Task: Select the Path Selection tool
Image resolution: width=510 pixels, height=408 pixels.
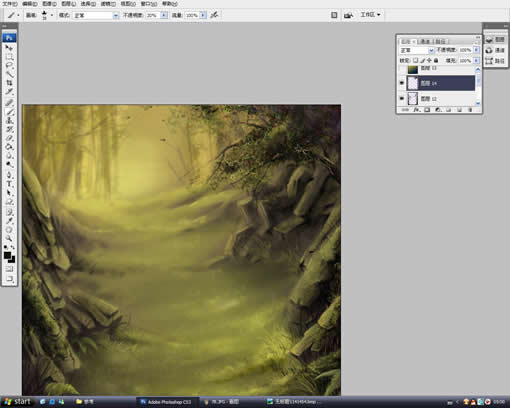Action: click(9, 193)
